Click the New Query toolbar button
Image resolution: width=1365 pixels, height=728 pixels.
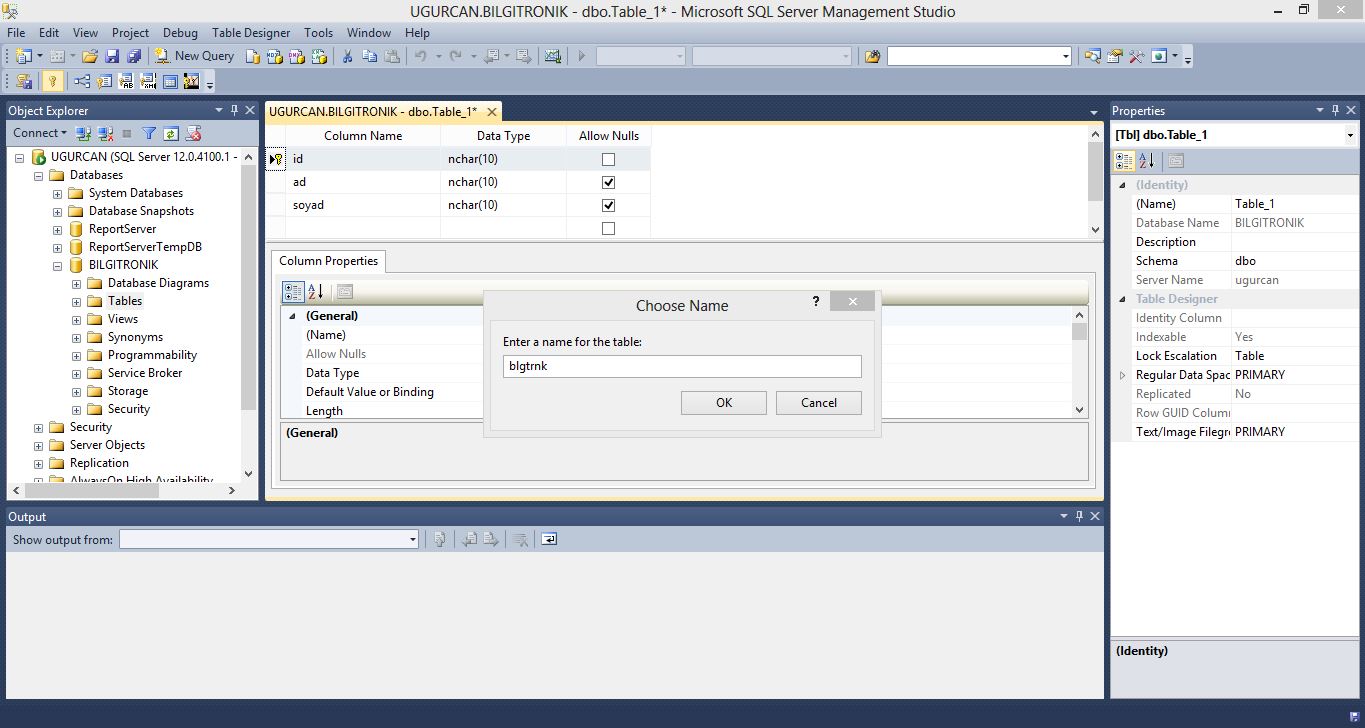[x=195, y=56]
